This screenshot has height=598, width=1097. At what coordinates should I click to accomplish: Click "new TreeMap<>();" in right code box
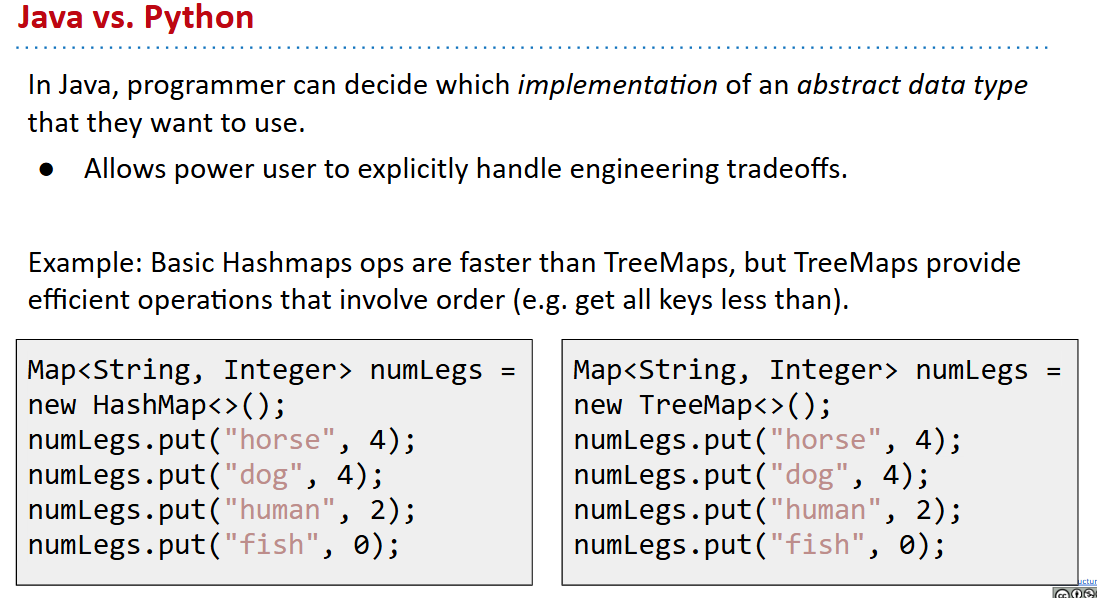(702, 405)
